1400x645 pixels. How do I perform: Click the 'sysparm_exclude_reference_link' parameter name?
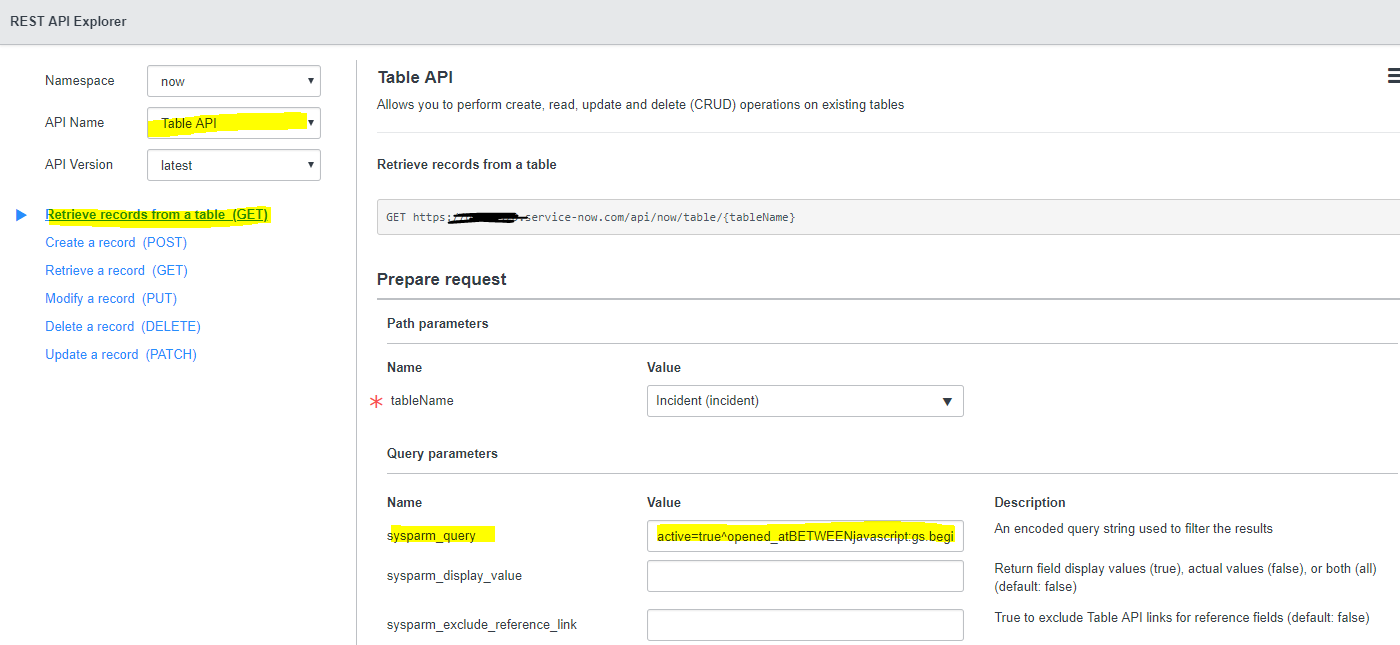tap(482, 625)
